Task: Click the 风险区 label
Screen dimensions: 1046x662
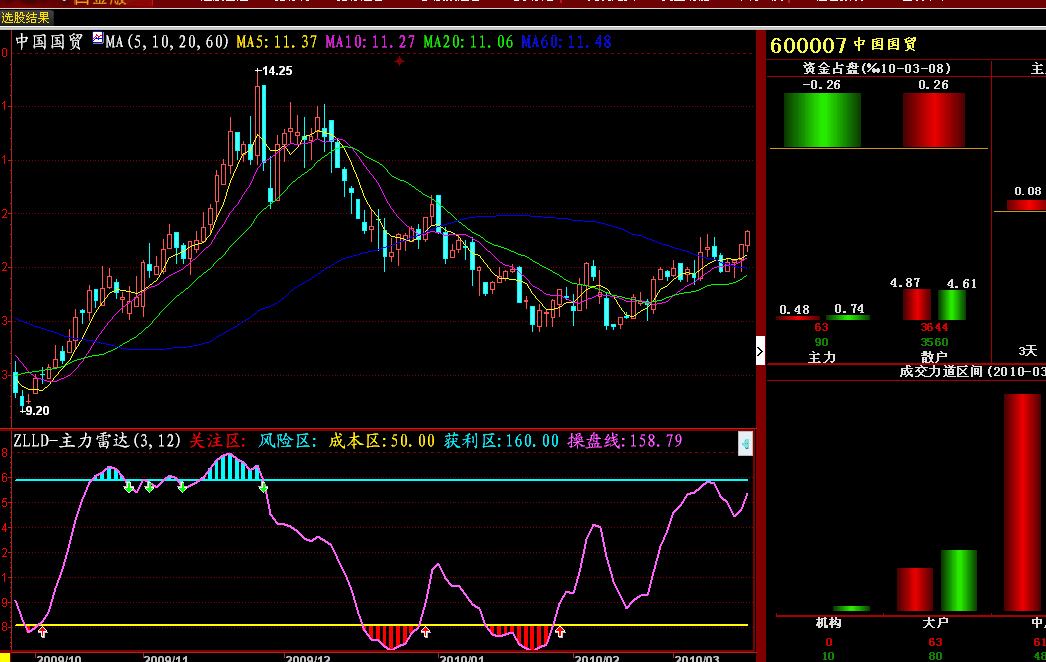Action: click(x=288, y=441)
